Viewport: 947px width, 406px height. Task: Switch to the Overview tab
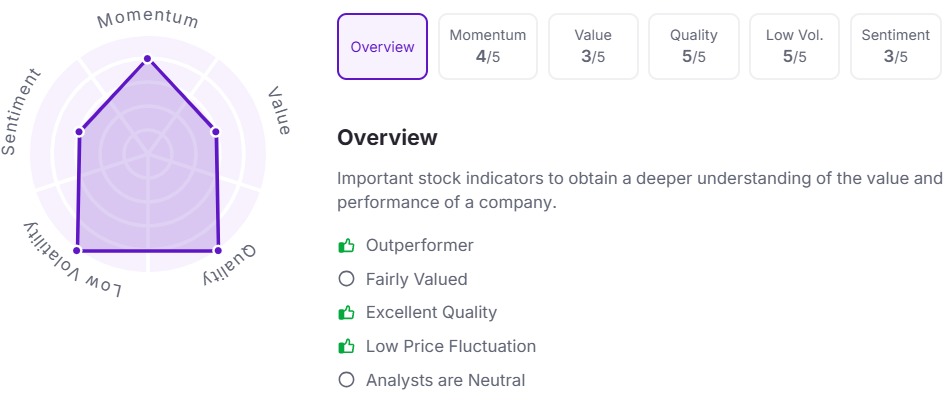pyautogui.click(x=382, y=47)
